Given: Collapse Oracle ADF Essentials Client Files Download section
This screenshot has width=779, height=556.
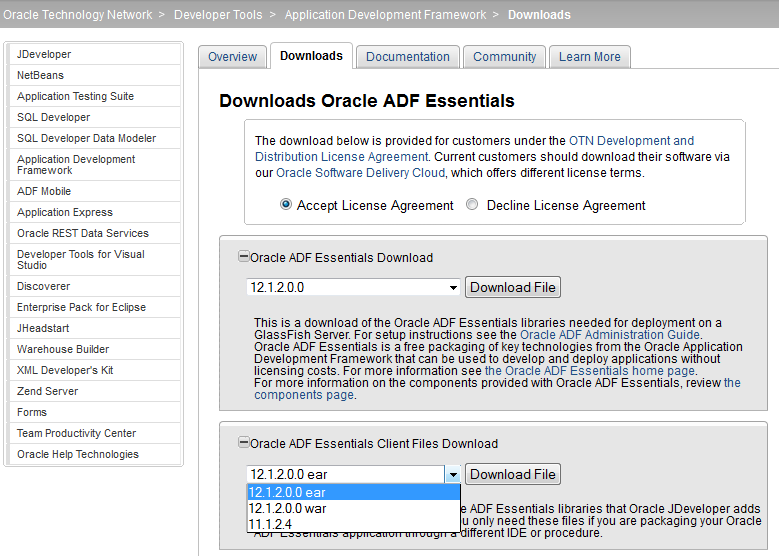Looking at the screenshot, I should [x=243, y=442].
